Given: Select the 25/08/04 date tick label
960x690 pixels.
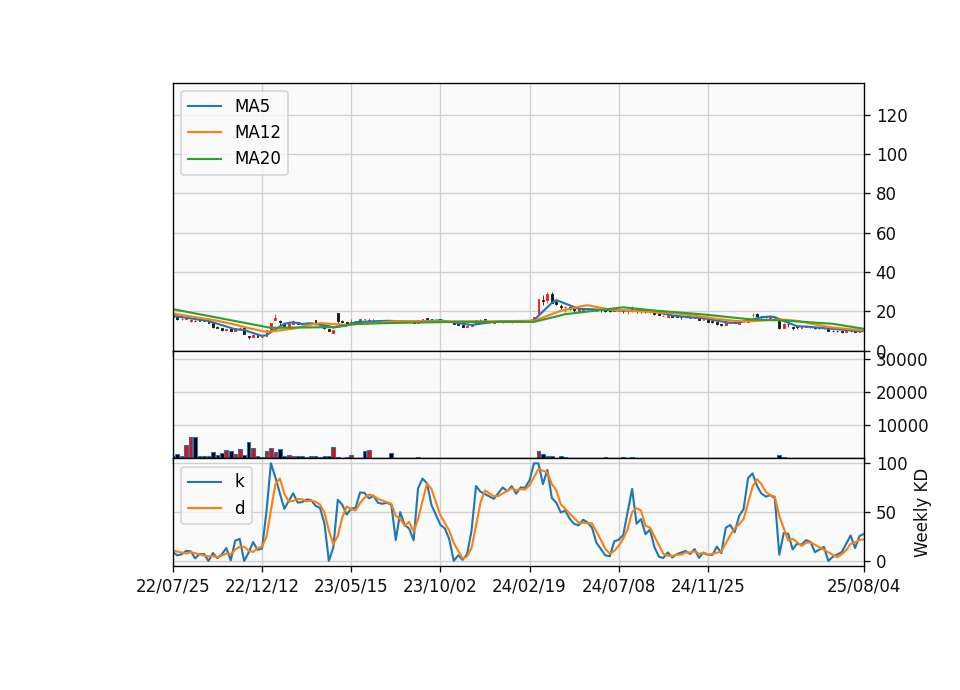Looking at the screenshot, I should (x=864, y=586).
